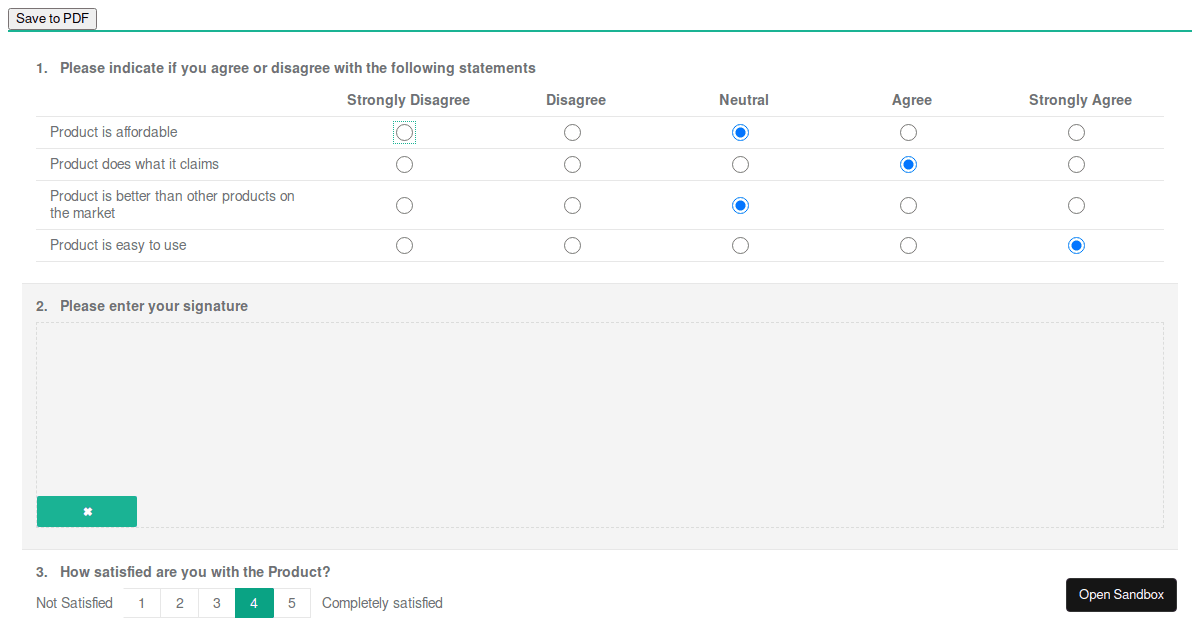Select Disagree for Product is better statement
This screenshot has width=1200, height=630.
point(572,205)
